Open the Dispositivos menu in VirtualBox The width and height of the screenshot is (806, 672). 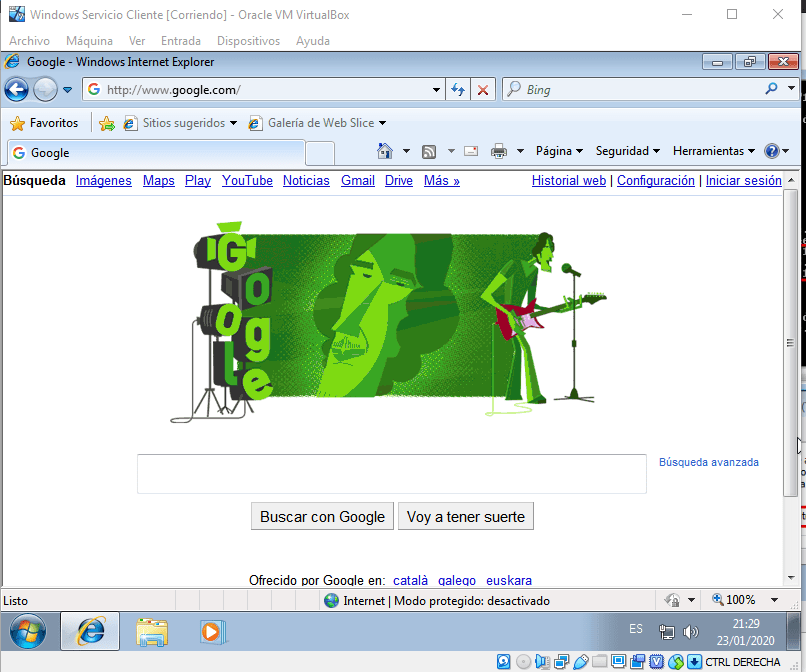point(248,41)
